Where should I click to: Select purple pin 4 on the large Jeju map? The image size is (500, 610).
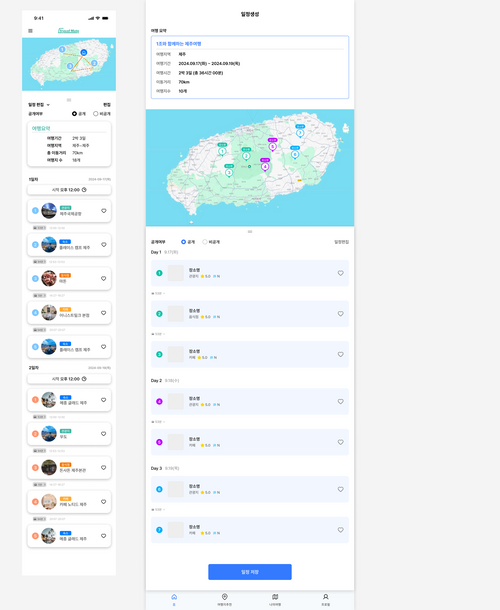[x=265, y=165]
